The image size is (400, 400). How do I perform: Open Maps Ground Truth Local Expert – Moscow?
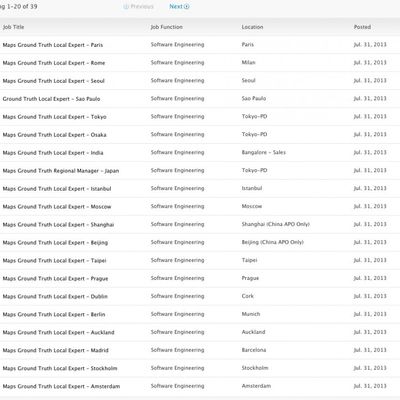pyautogui.click(x=57, y=207)
